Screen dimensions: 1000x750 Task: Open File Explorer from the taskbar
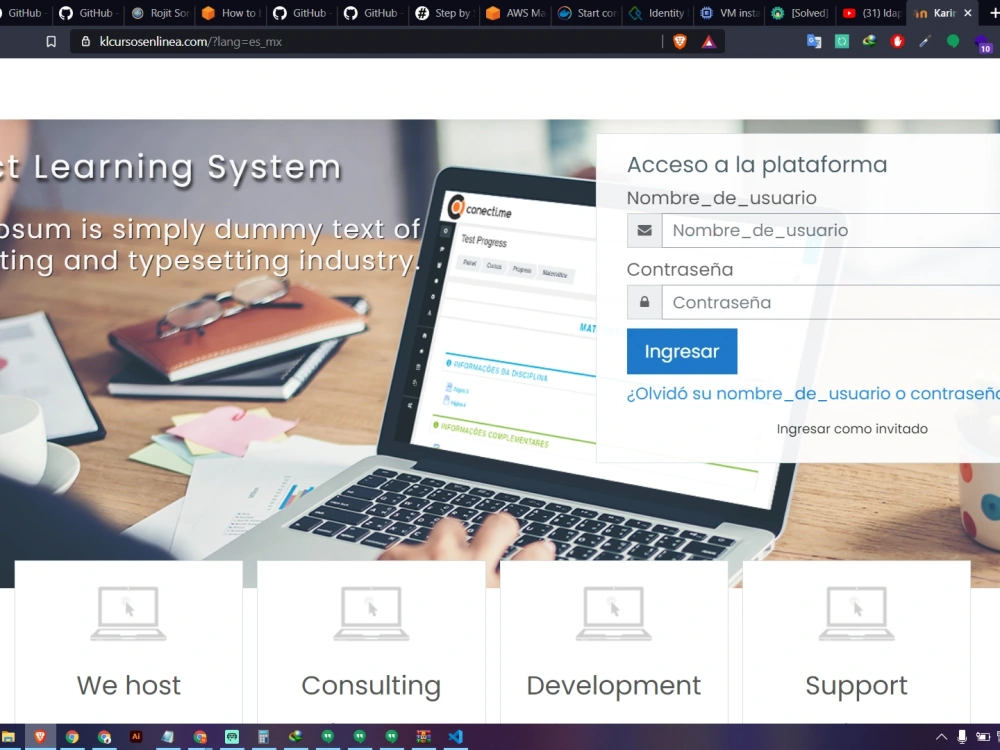tap(8, 737)
